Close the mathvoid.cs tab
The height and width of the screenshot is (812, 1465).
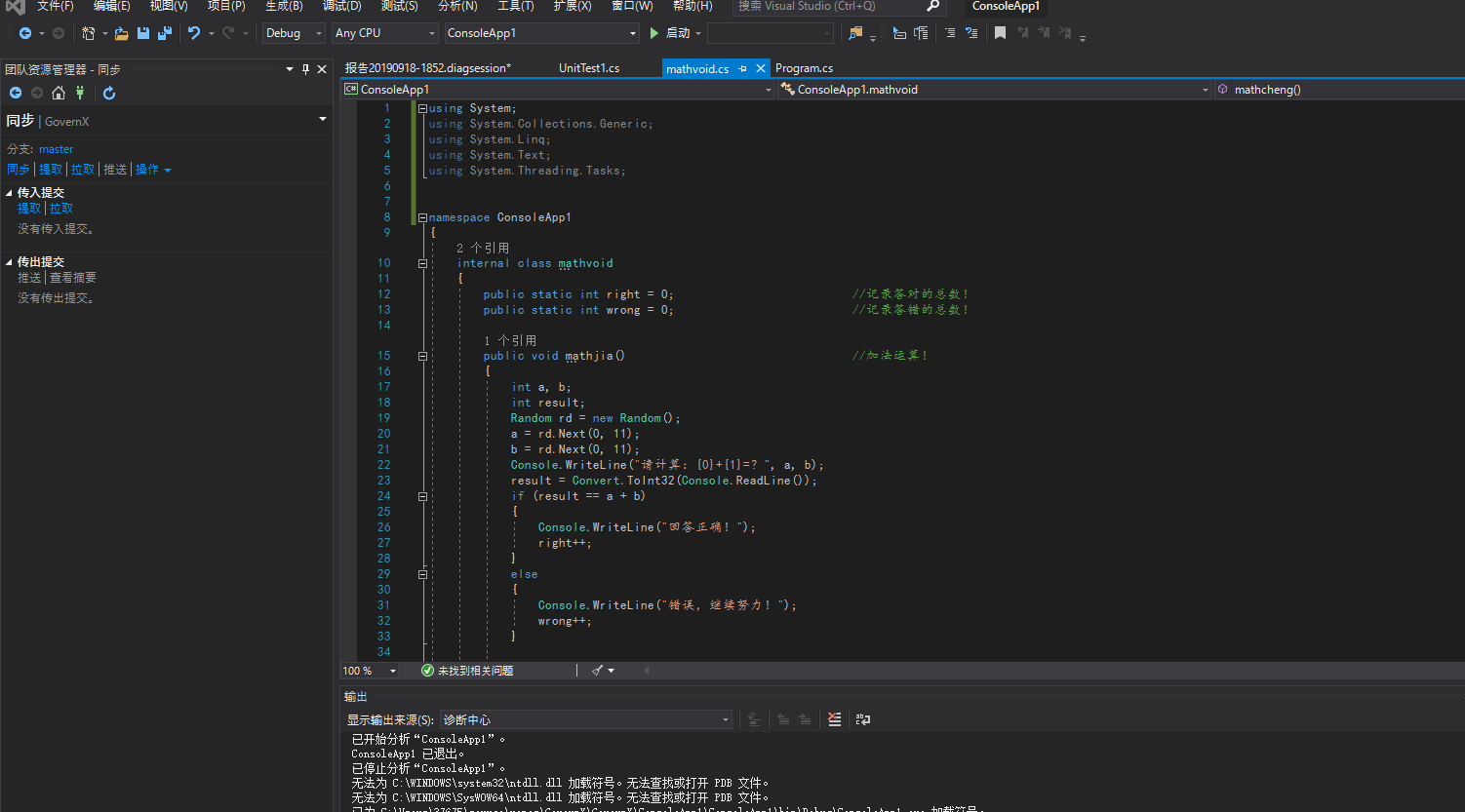[x=760, y=69]
